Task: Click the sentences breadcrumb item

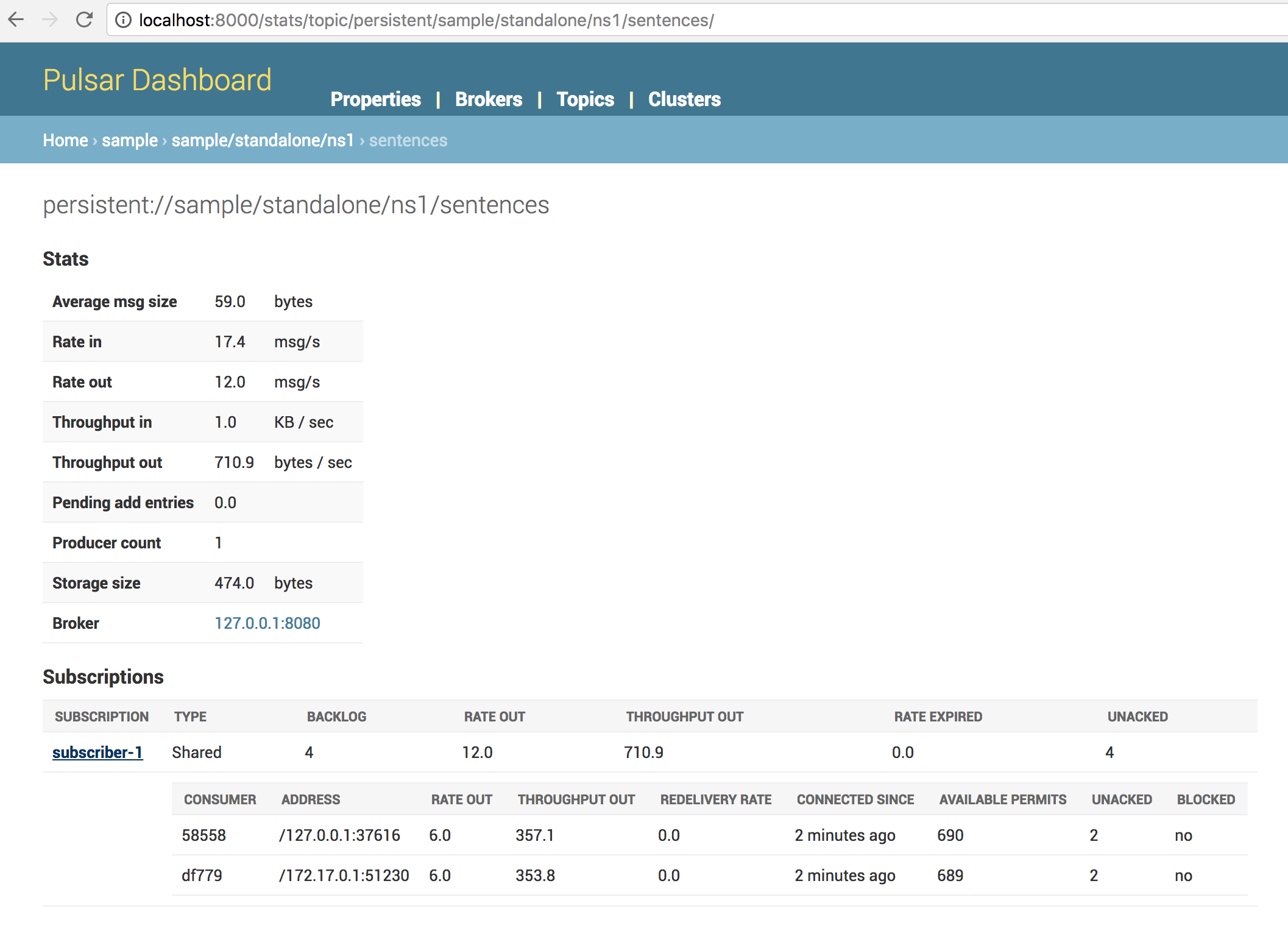Action: pos(408,140)
